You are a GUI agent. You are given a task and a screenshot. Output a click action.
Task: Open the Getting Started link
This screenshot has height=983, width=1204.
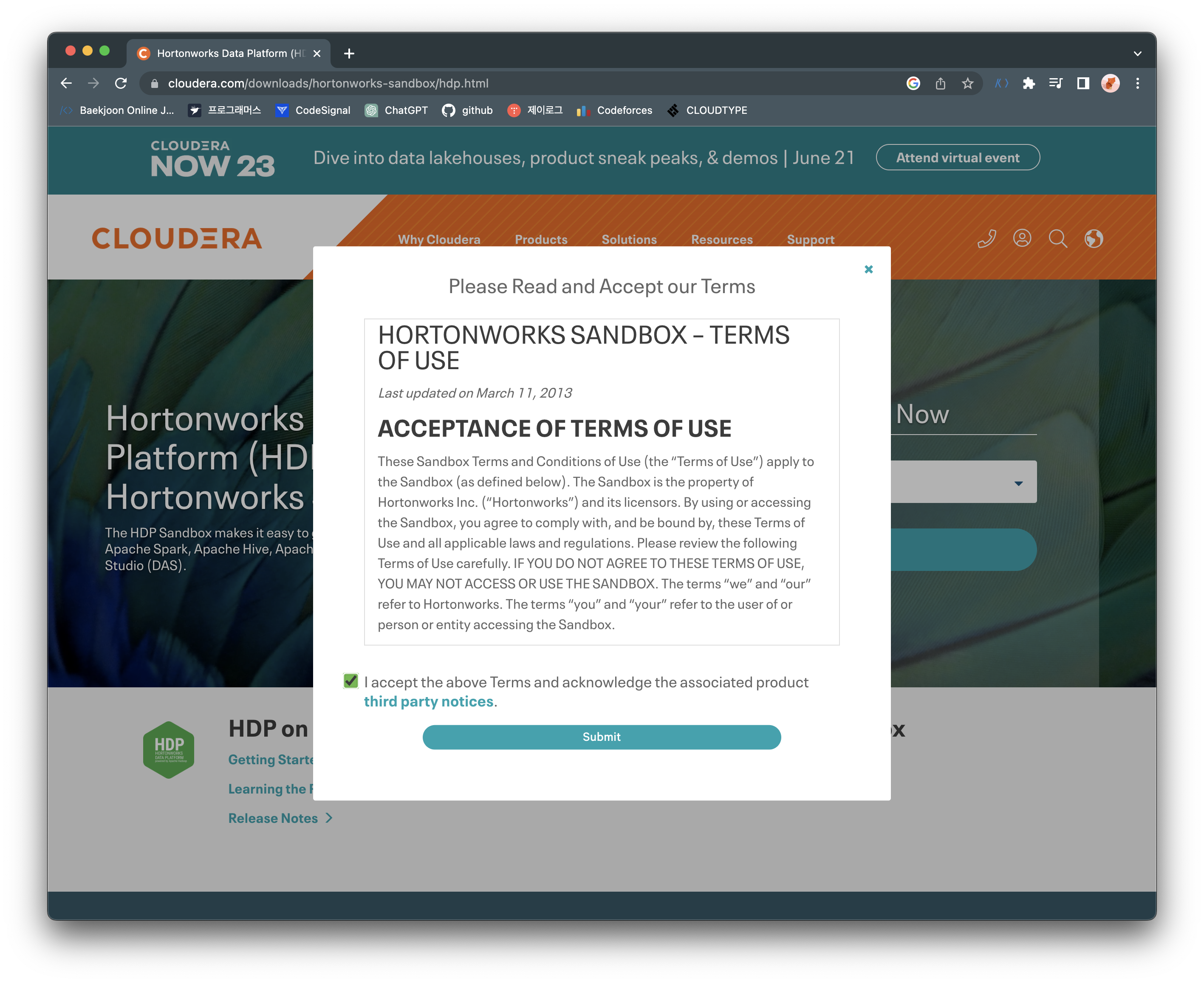pyautogui.click(x=271, y=760)
